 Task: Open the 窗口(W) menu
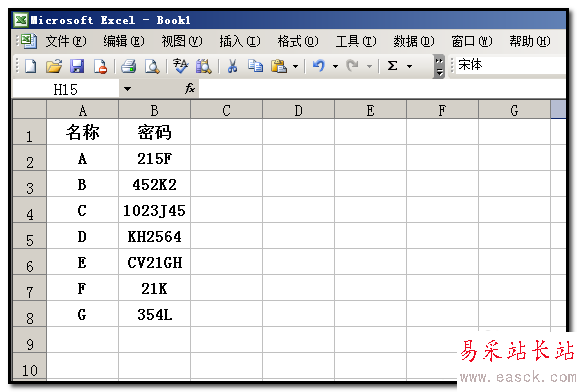pos(472,41)
